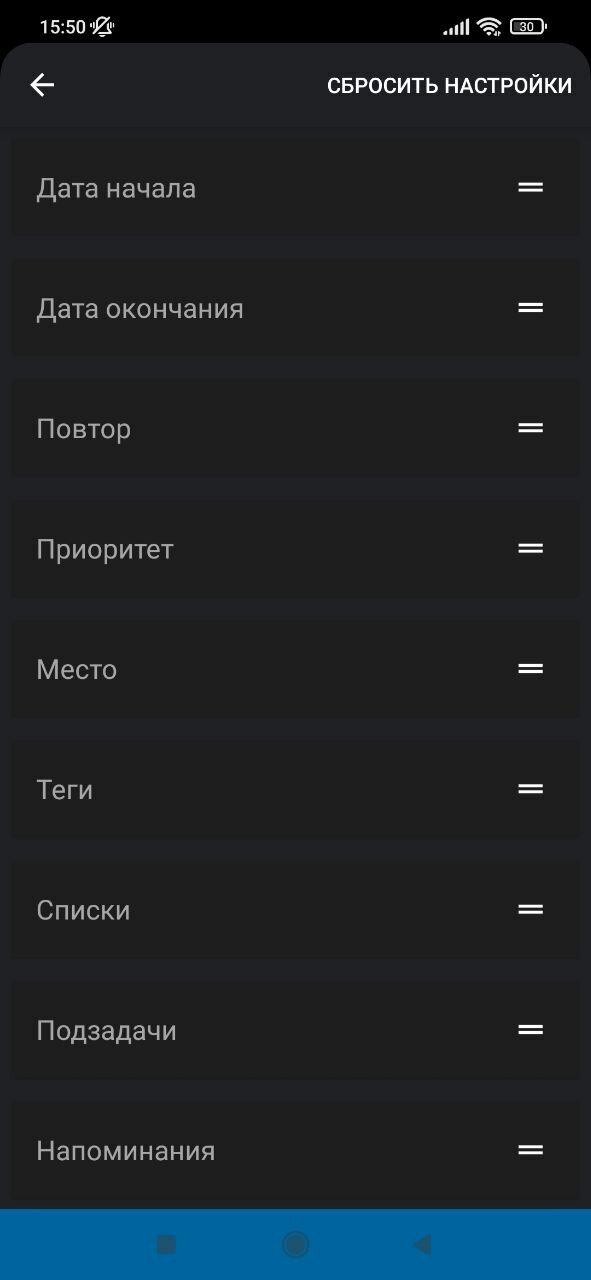The height and width of the screenshot is (1280, 591).
Task: Tap the reorder handle for Теги
Action: (531, 789)
